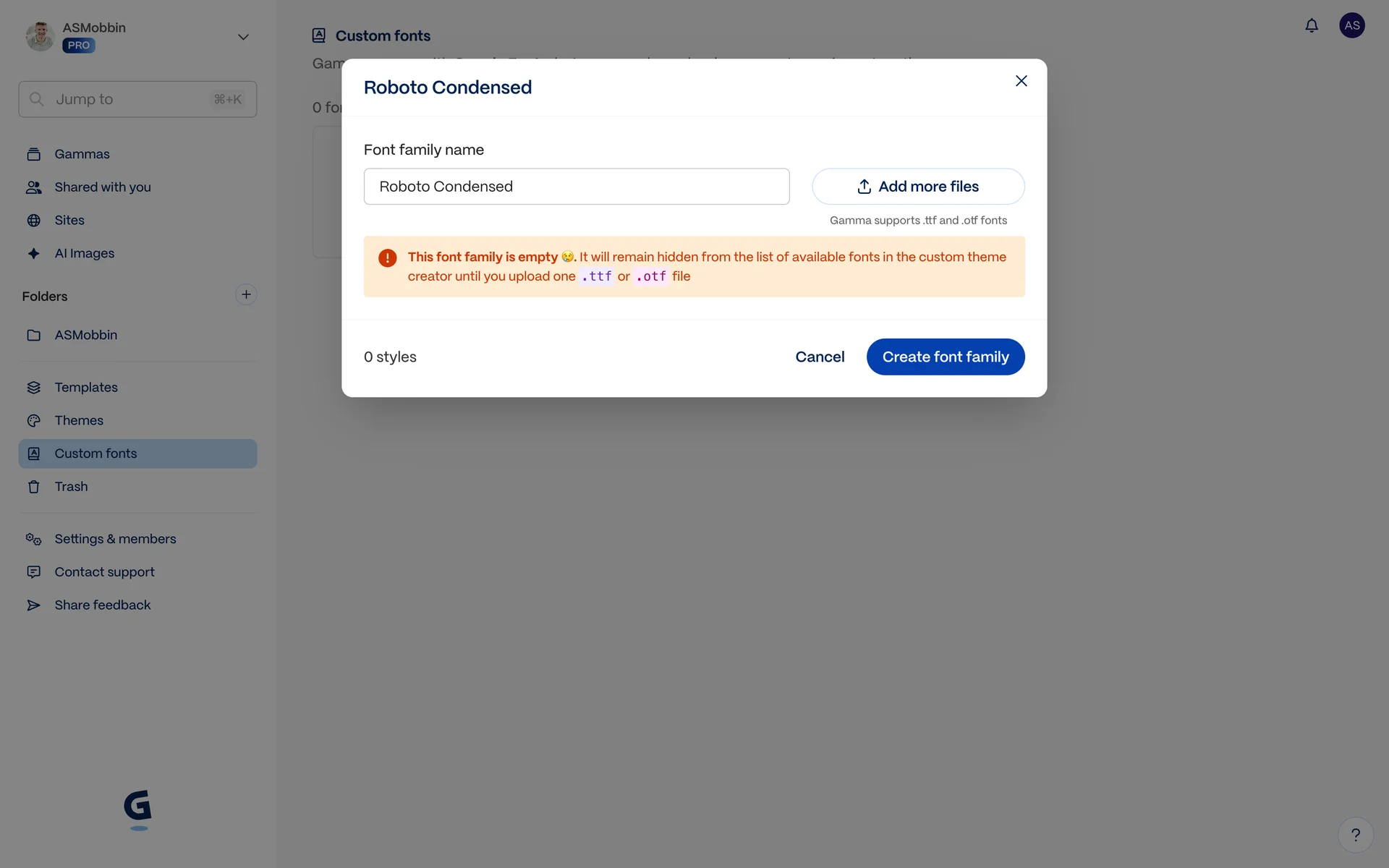Click the Jump to search box
The image size is (1389, 868).
[137, 99]
